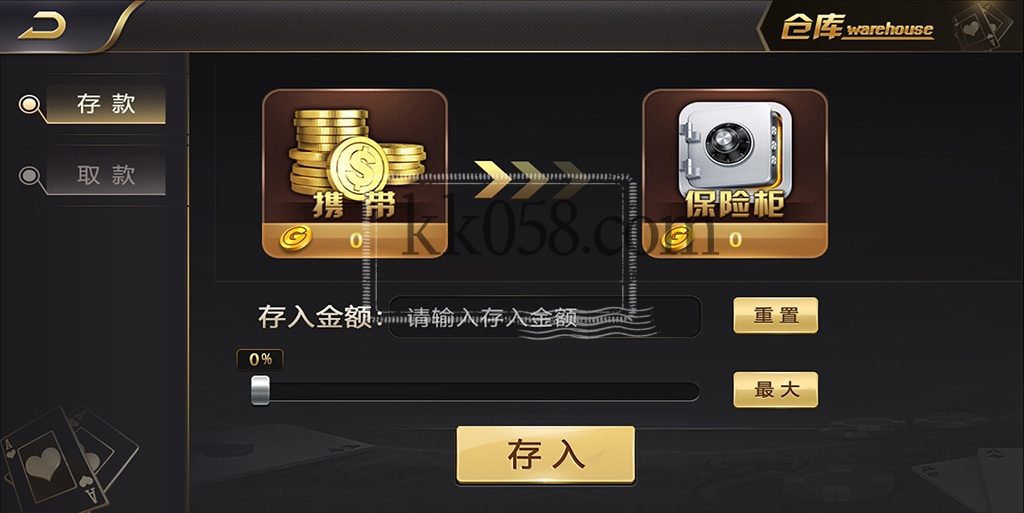This screenshot has width=1024, height=513.
Task: Click the 最大 max button
Action: point(776,390)
